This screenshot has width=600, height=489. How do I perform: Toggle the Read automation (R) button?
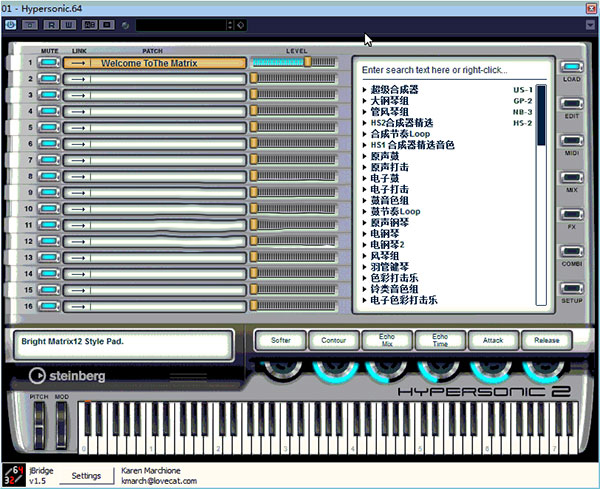51,25
